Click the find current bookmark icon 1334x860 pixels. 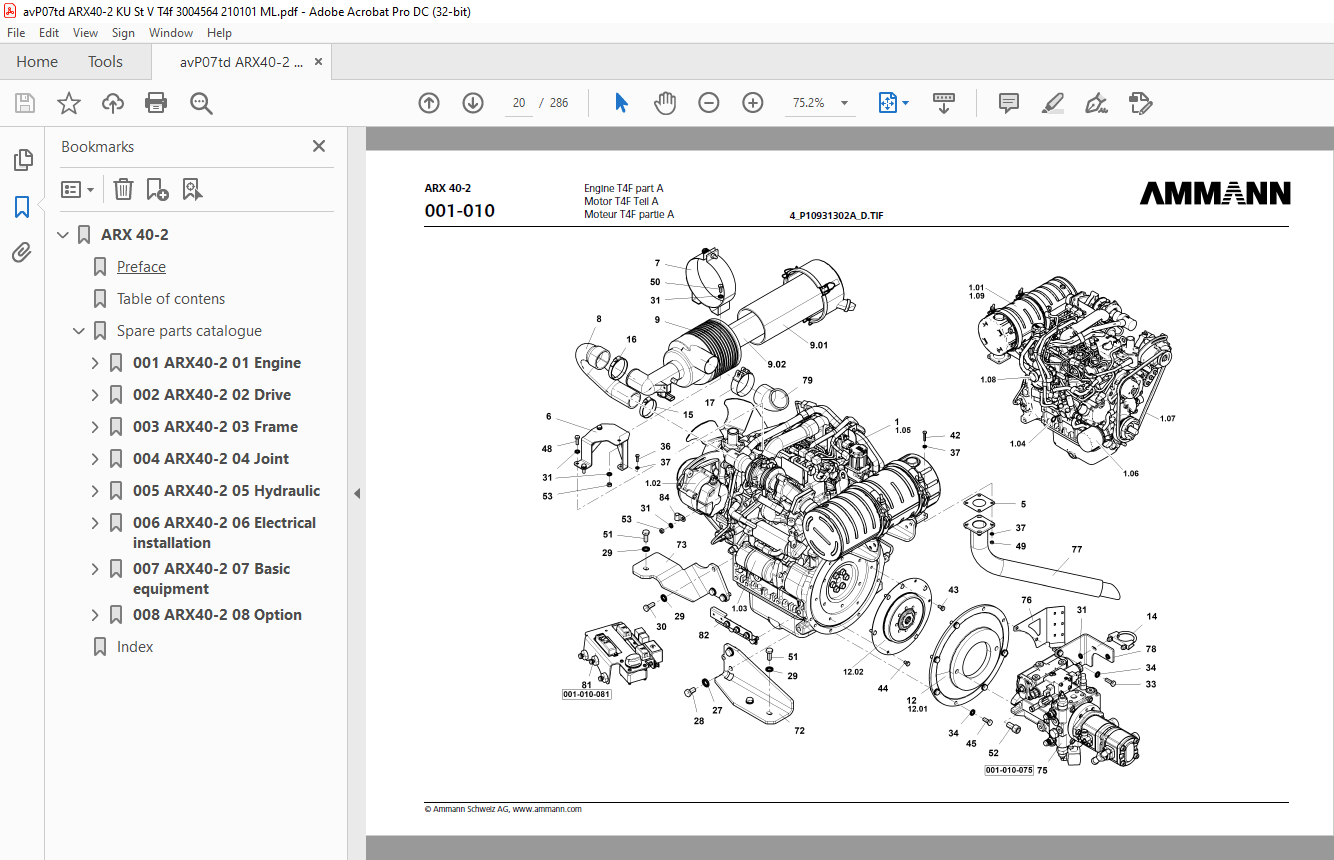click(192, 189)
